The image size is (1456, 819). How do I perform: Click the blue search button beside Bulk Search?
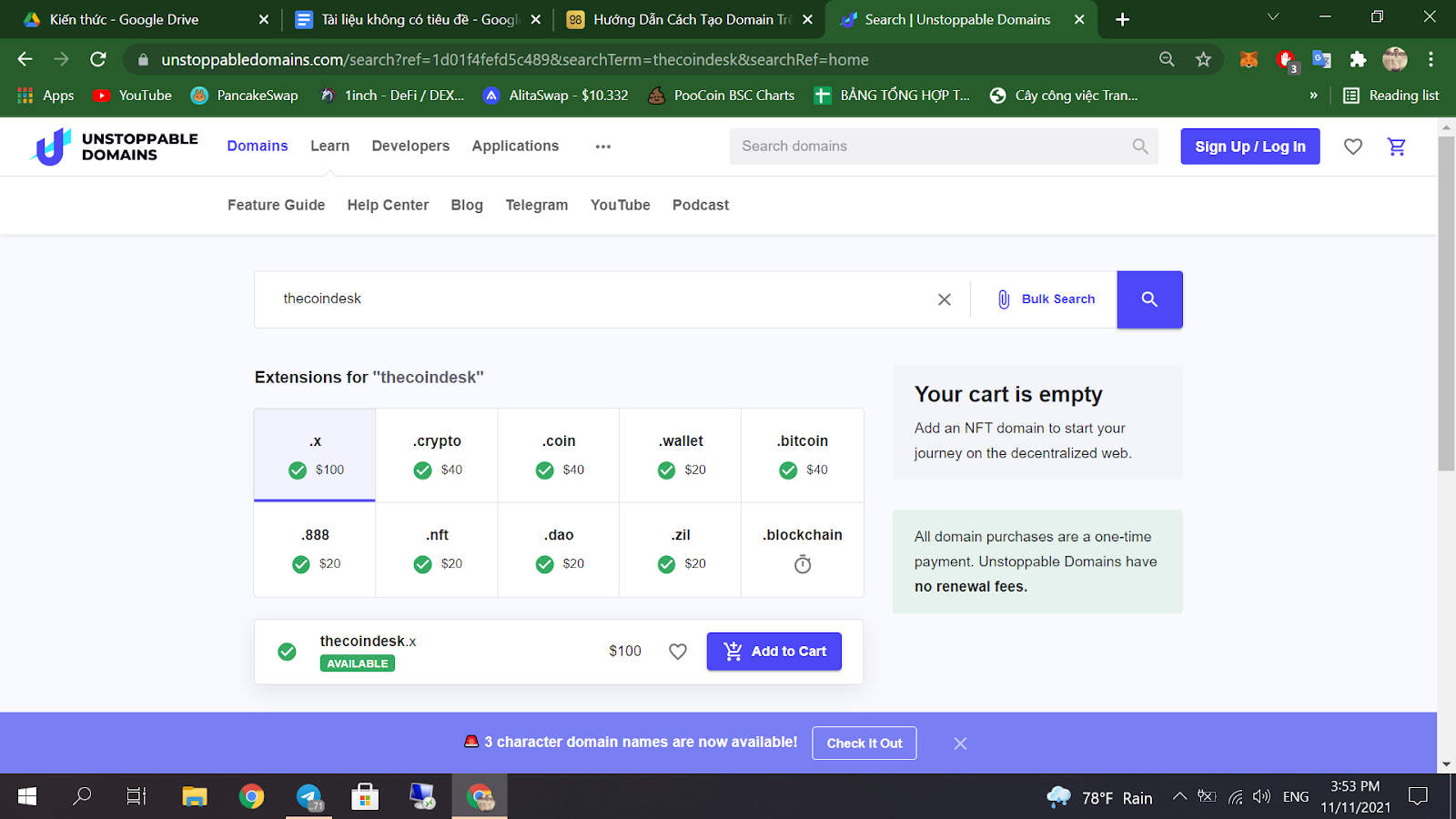[x=1149, y=299]
